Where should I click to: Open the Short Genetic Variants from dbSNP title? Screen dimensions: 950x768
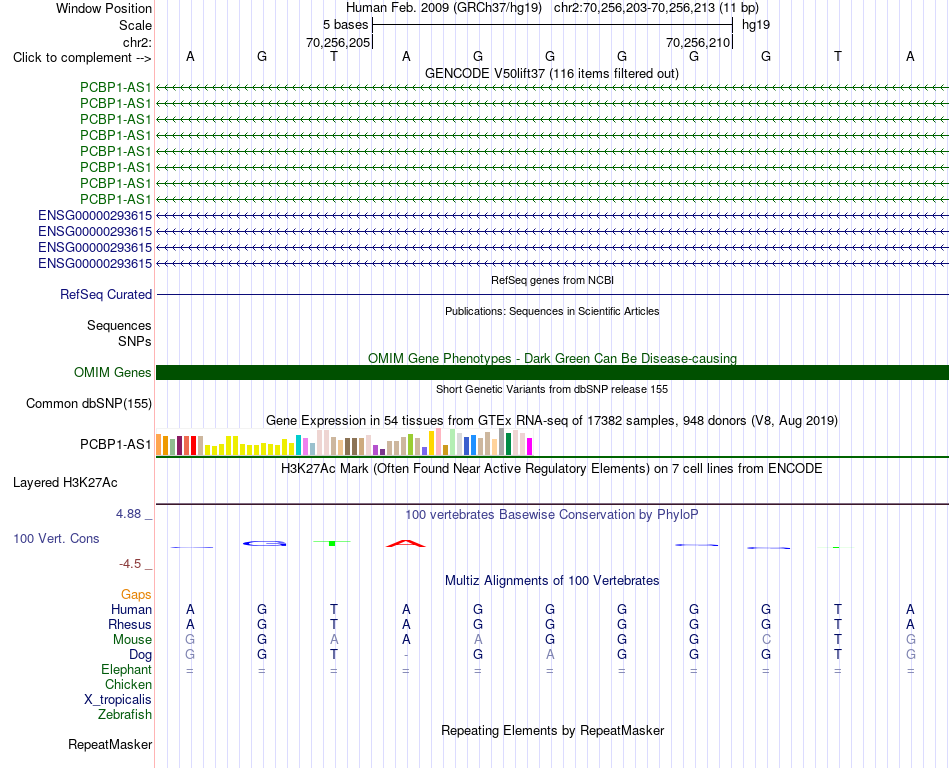pyautogui.click(x=552, y=389)
